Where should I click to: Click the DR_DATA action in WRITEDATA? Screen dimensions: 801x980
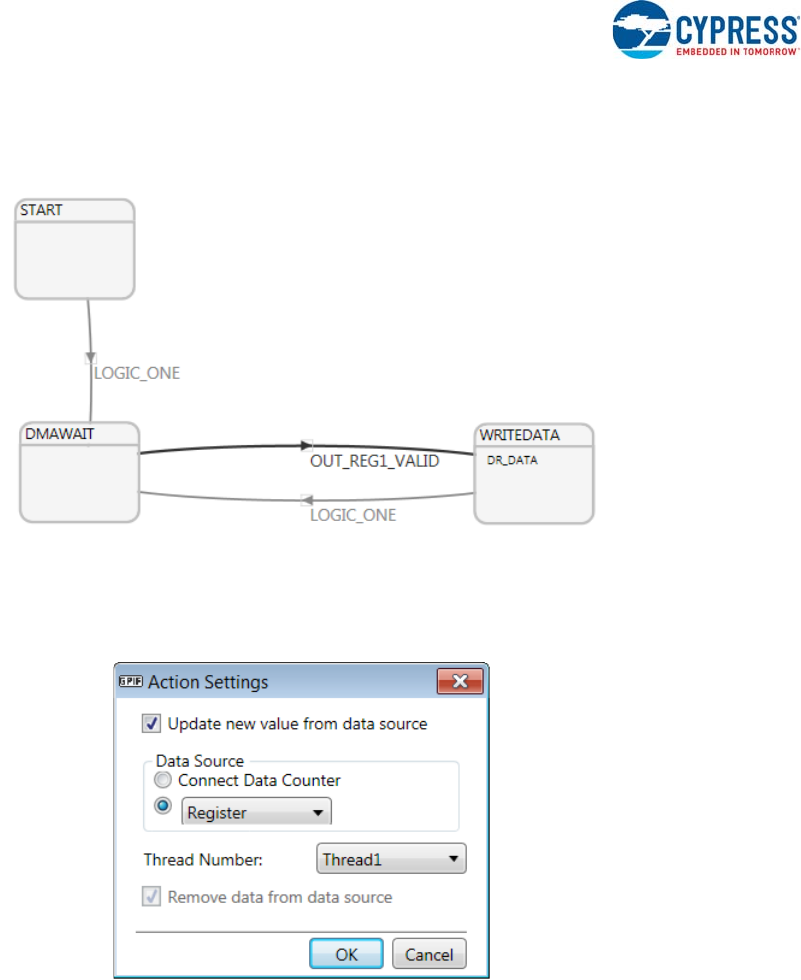point(512,460)
